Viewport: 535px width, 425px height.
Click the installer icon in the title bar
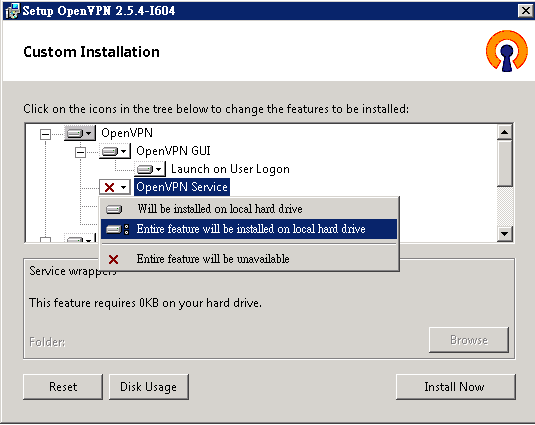[12, 11]
